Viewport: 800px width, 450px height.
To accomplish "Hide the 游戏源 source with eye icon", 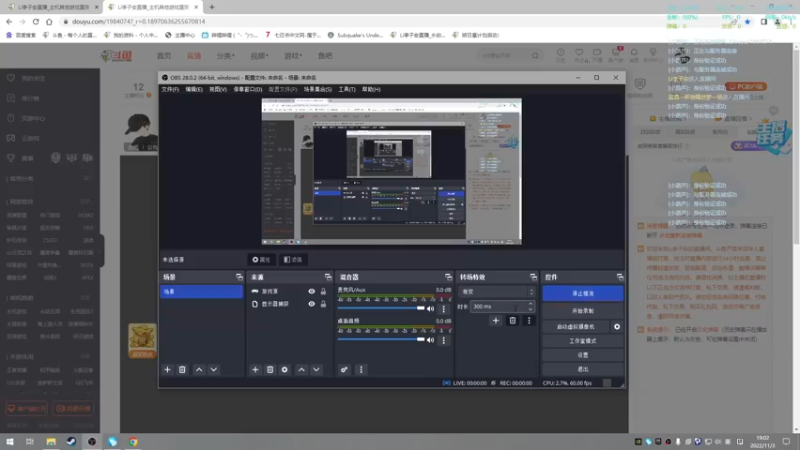I will (x=311, y=291).
